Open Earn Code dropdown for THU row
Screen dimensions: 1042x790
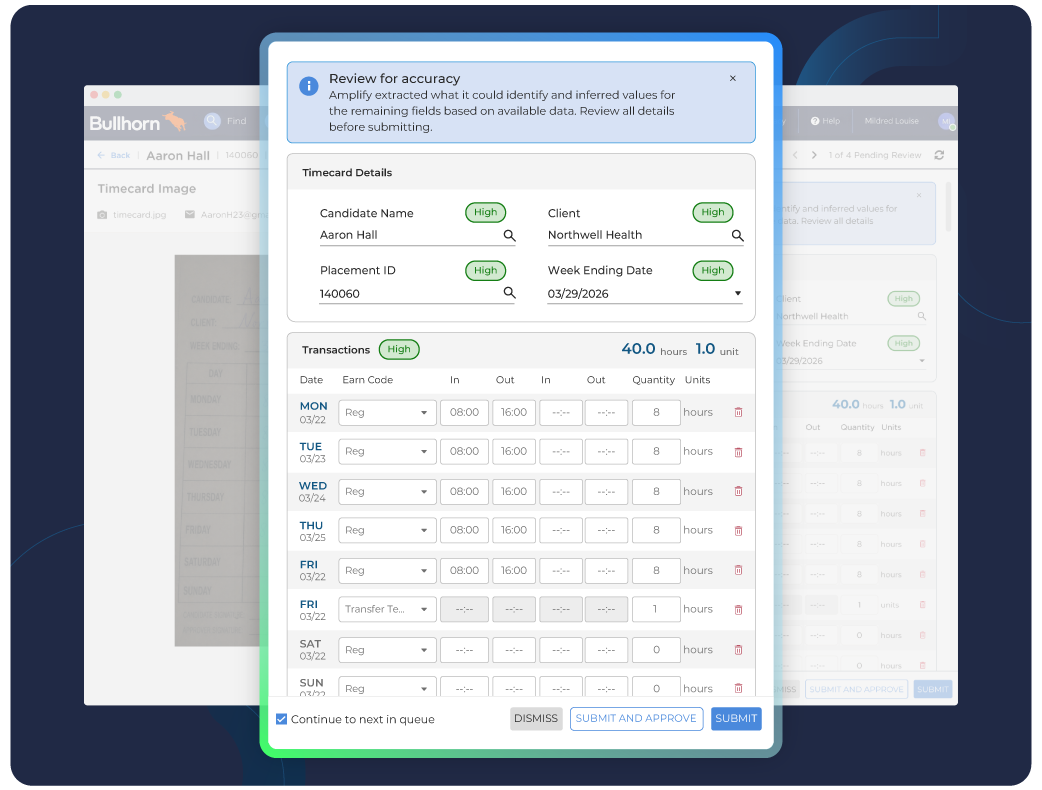(387, 530)
